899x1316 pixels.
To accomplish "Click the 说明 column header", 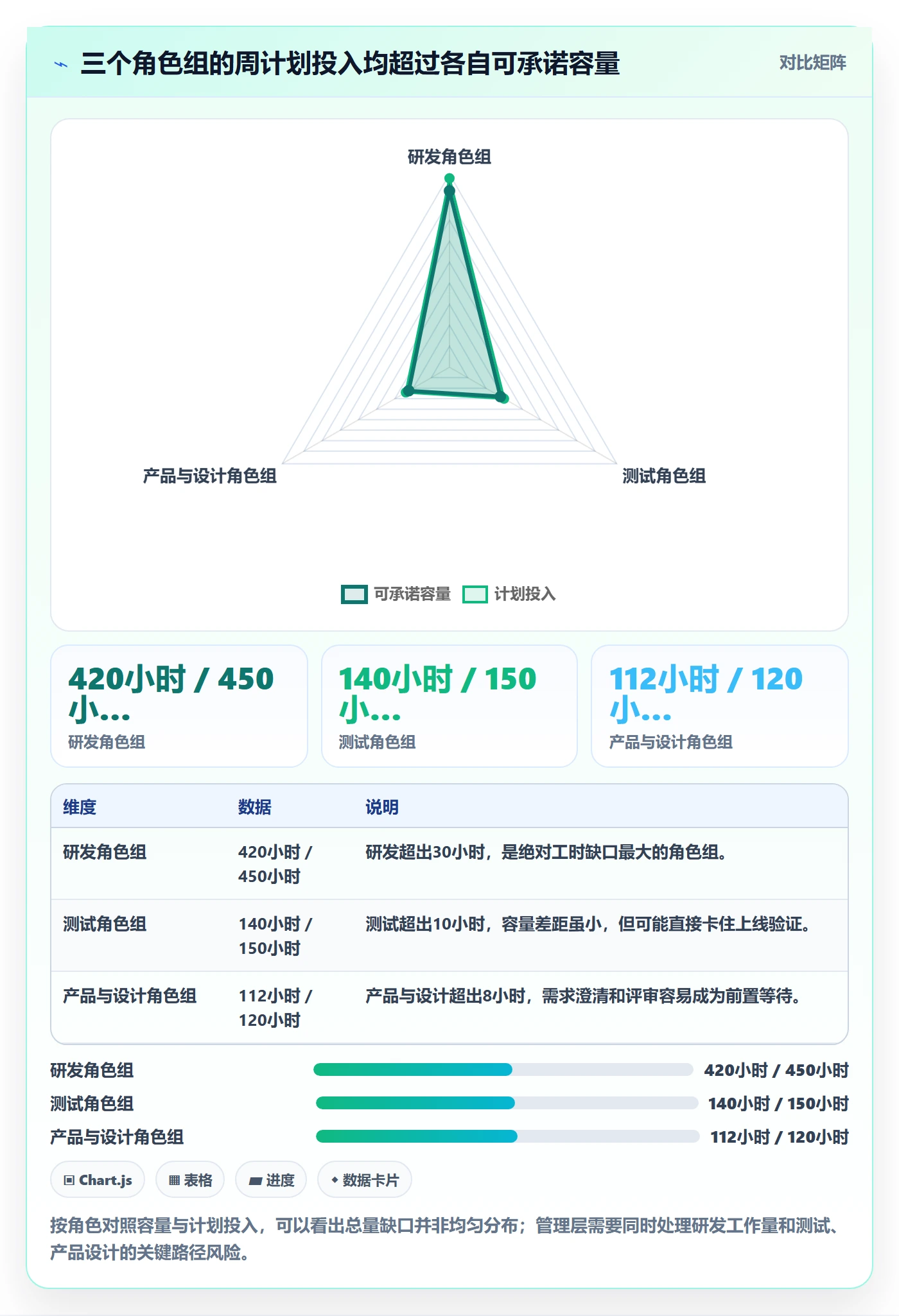I will (x=382, y=807).
